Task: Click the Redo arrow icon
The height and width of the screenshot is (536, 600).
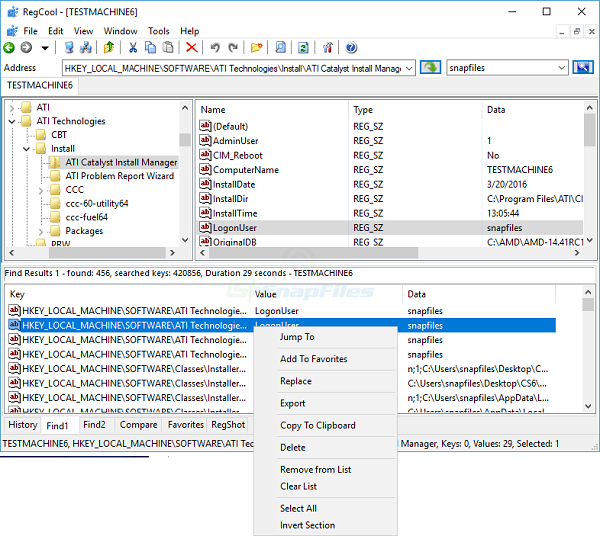Action: [x=233, y=47]
